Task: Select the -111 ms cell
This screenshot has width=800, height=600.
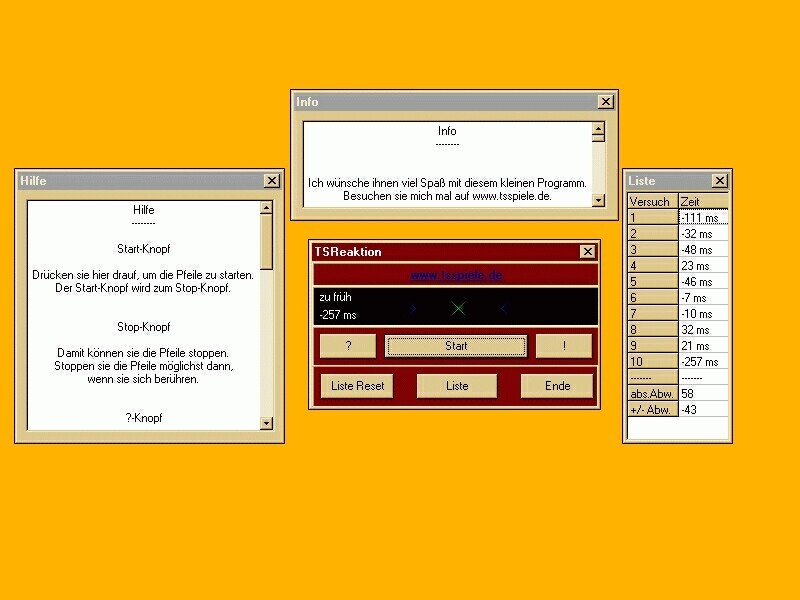Action: click(704, 218)
